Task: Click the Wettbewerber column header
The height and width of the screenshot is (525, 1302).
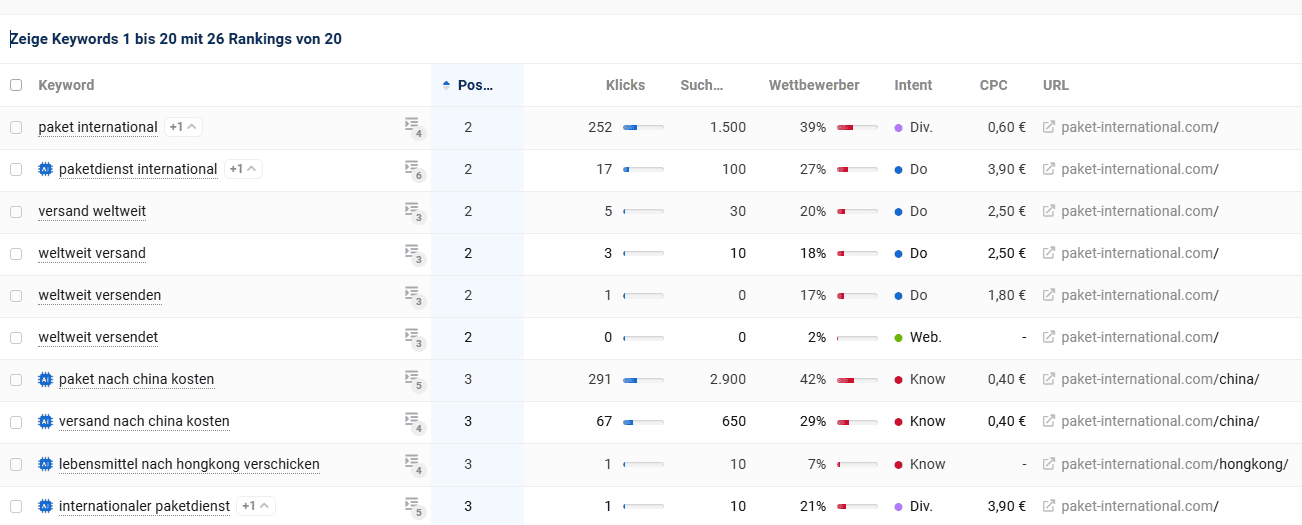Action: 813,85
